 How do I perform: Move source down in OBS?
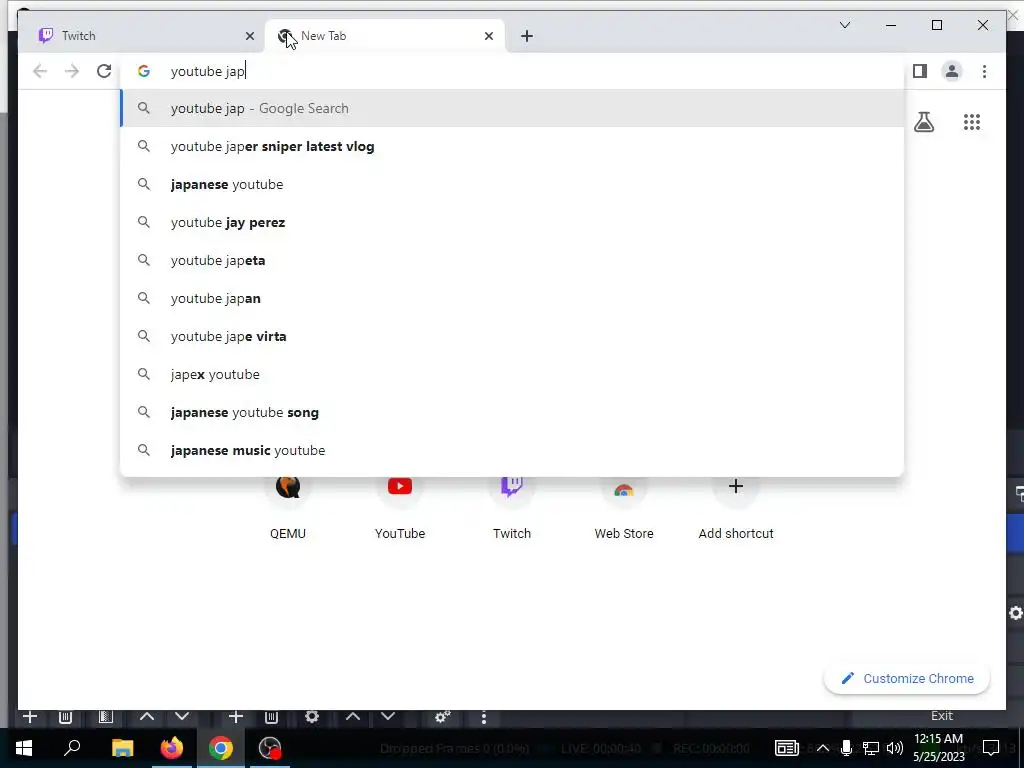[x=388, y=717]
